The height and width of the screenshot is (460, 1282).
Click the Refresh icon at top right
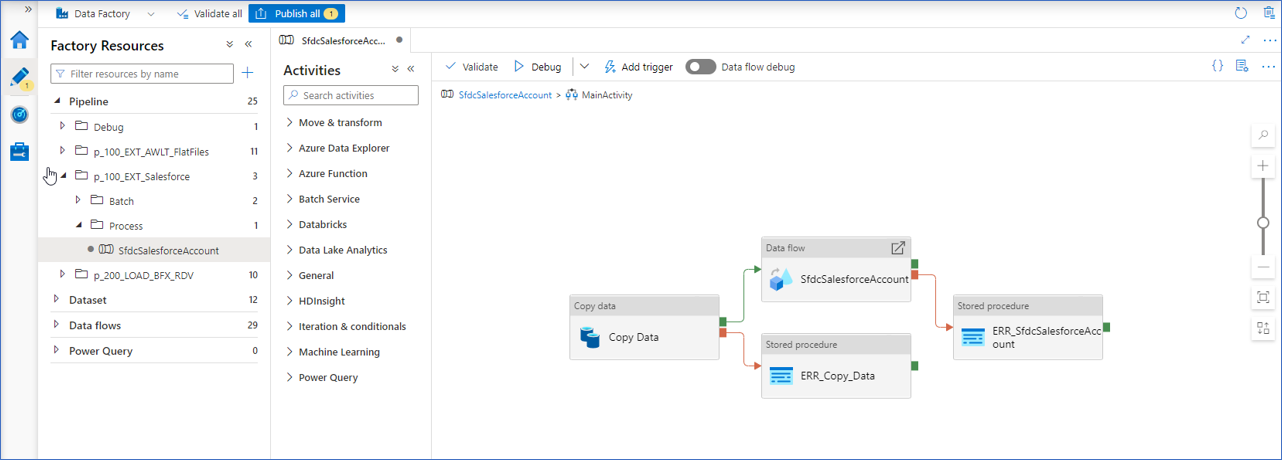click(1241, 13)
